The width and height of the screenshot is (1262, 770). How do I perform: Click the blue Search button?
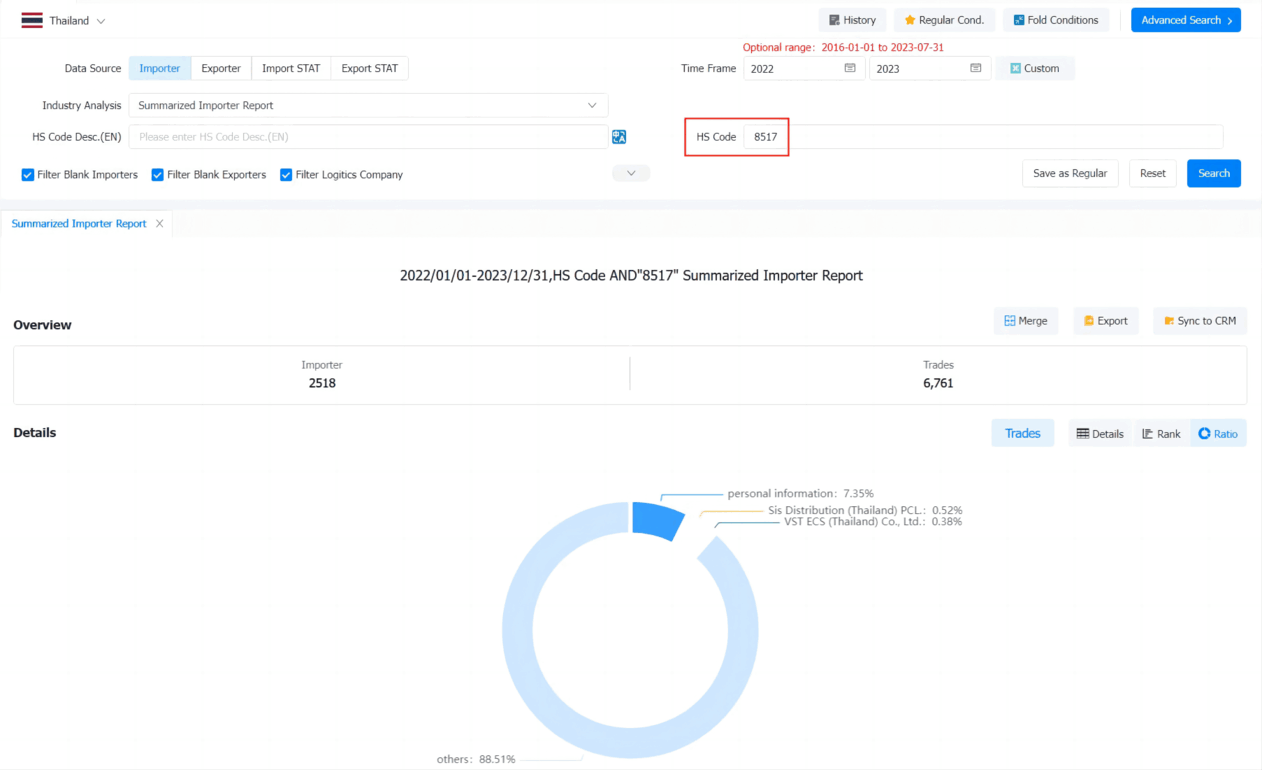tap(1214, 173)
